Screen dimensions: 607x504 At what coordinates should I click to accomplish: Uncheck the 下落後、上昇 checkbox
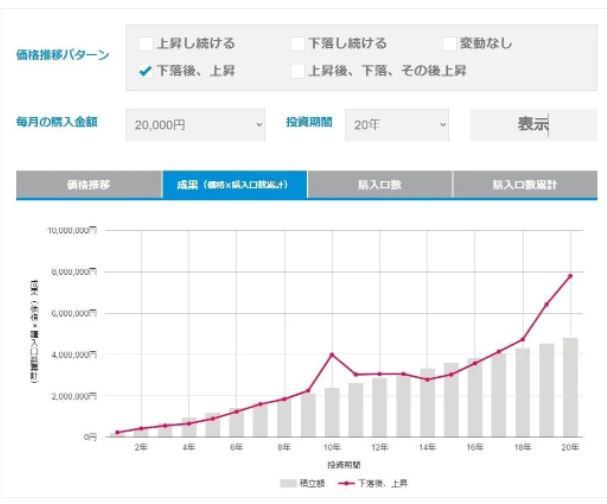coord(146,71)
